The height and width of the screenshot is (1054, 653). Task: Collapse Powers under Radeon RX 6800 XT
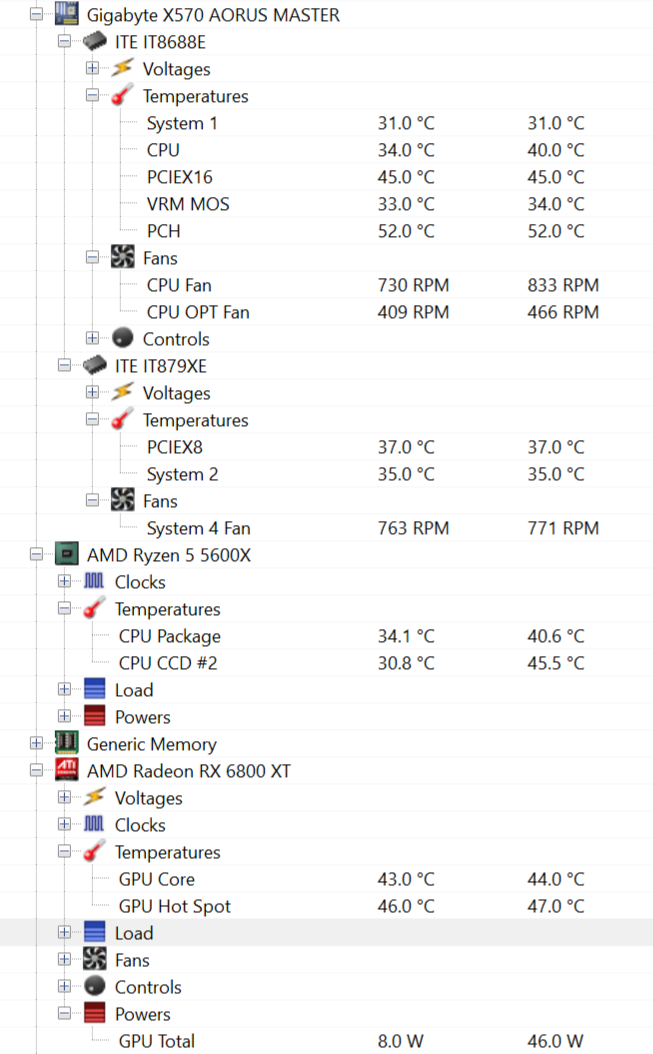tap(64, 1014)
